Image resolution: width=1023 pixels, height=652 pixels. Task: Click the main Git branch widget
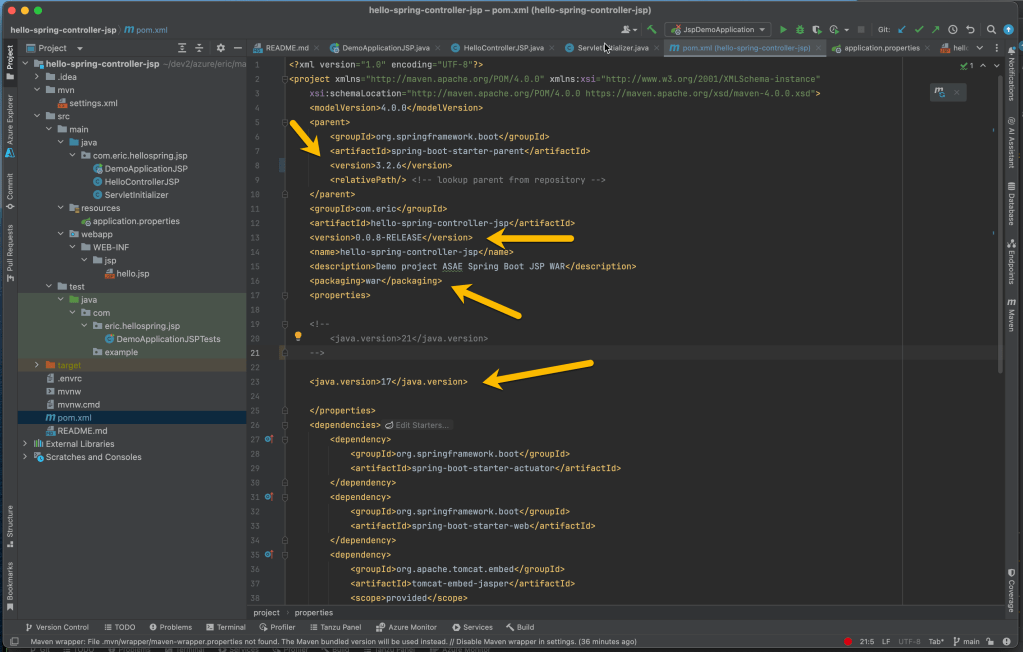coord(965,641)
